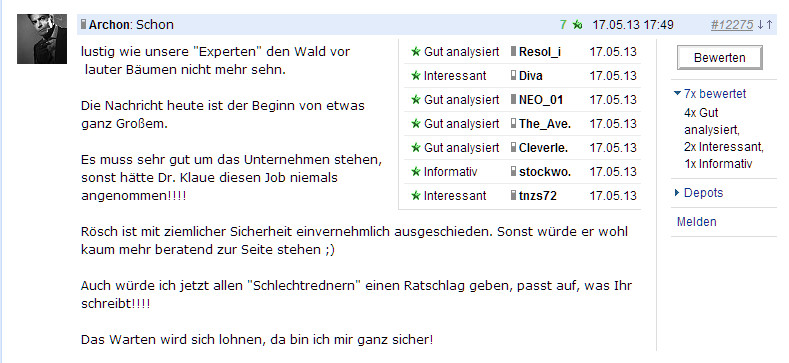Click the Informativ label in stockwo. row

click(x=450, y=172)
